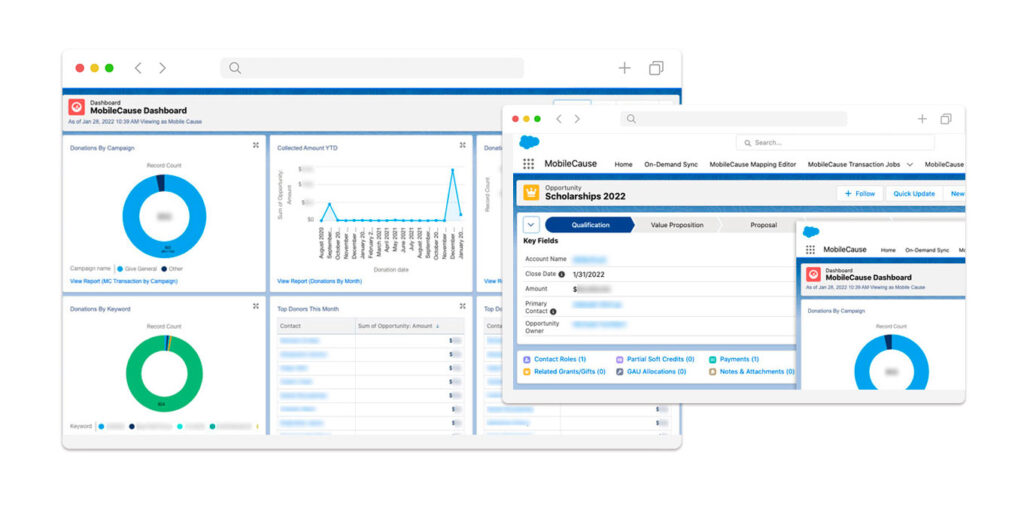This screenshot has width=1024, height=507.
Task: Open the Home tab
Action: pos(623,165)
